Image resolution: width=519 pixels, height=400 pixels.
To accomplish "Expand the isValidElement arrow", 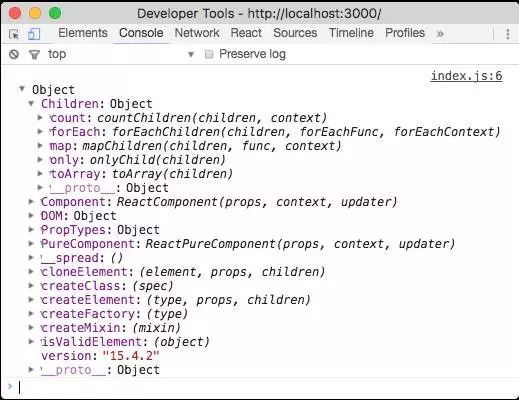I will coord(31,341).
